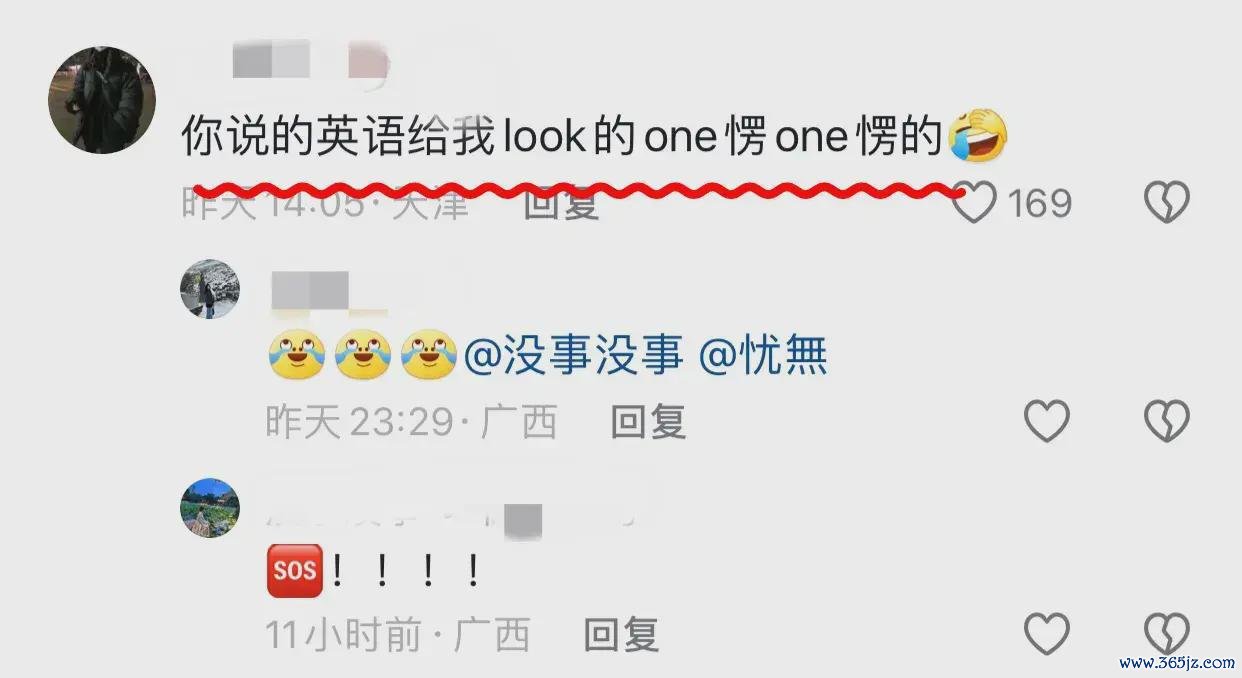The image size is (1242, 678).
Task: Click 回复 beside 11小时前 广西
Action: click(621, 634)
